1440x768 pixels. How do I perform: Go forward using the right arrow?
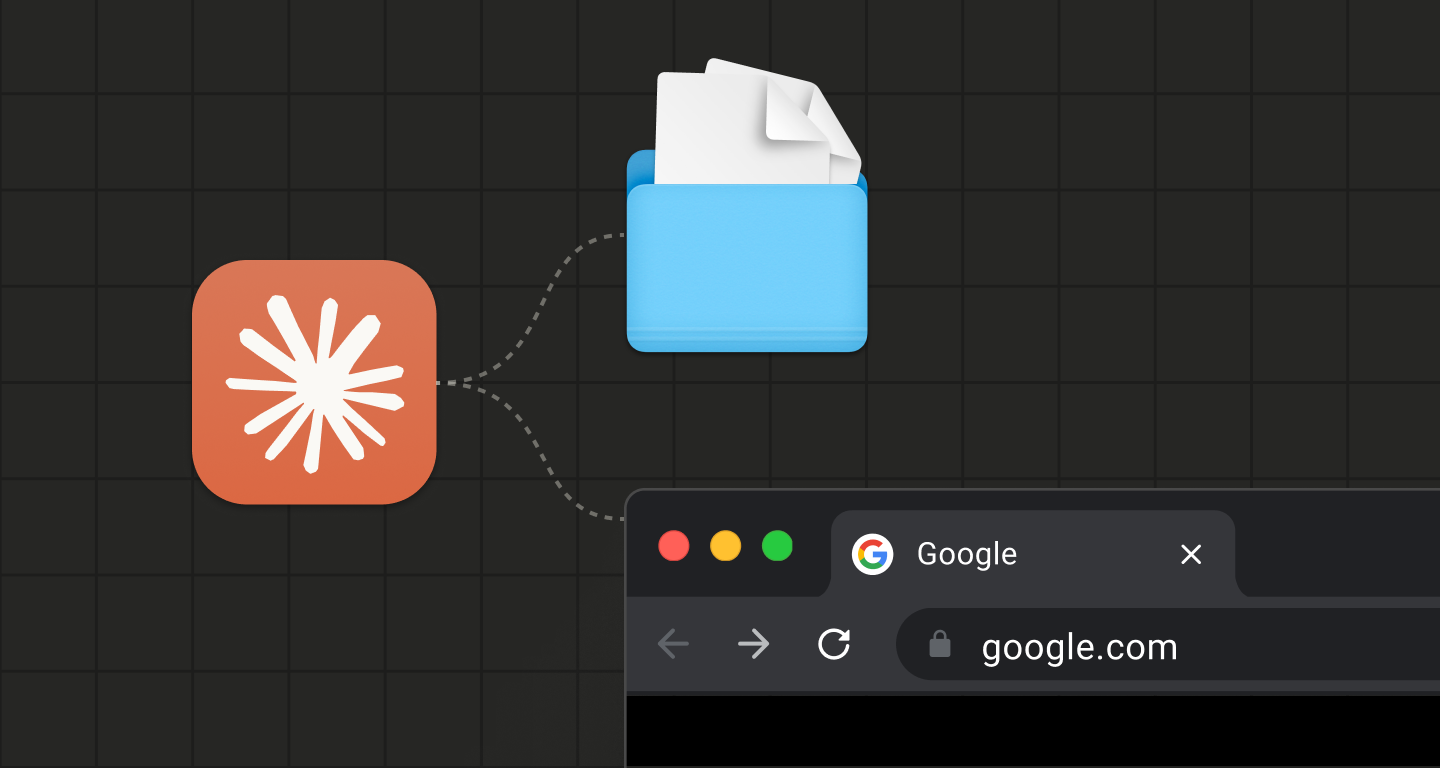point(753,645)
